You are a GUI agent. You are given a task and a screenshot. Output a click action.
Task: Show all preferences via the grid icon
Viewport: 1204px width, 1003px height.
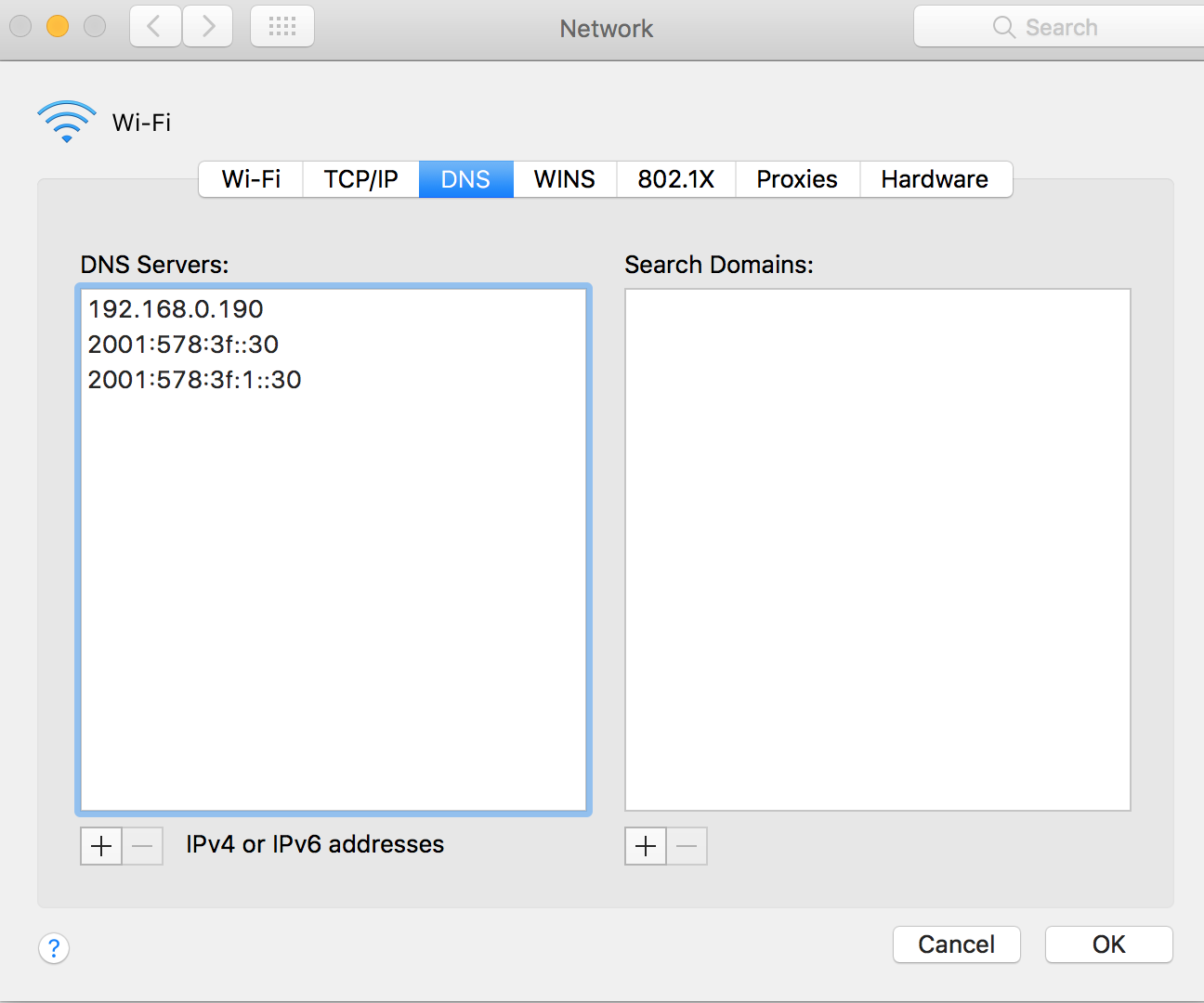[282, 26]
